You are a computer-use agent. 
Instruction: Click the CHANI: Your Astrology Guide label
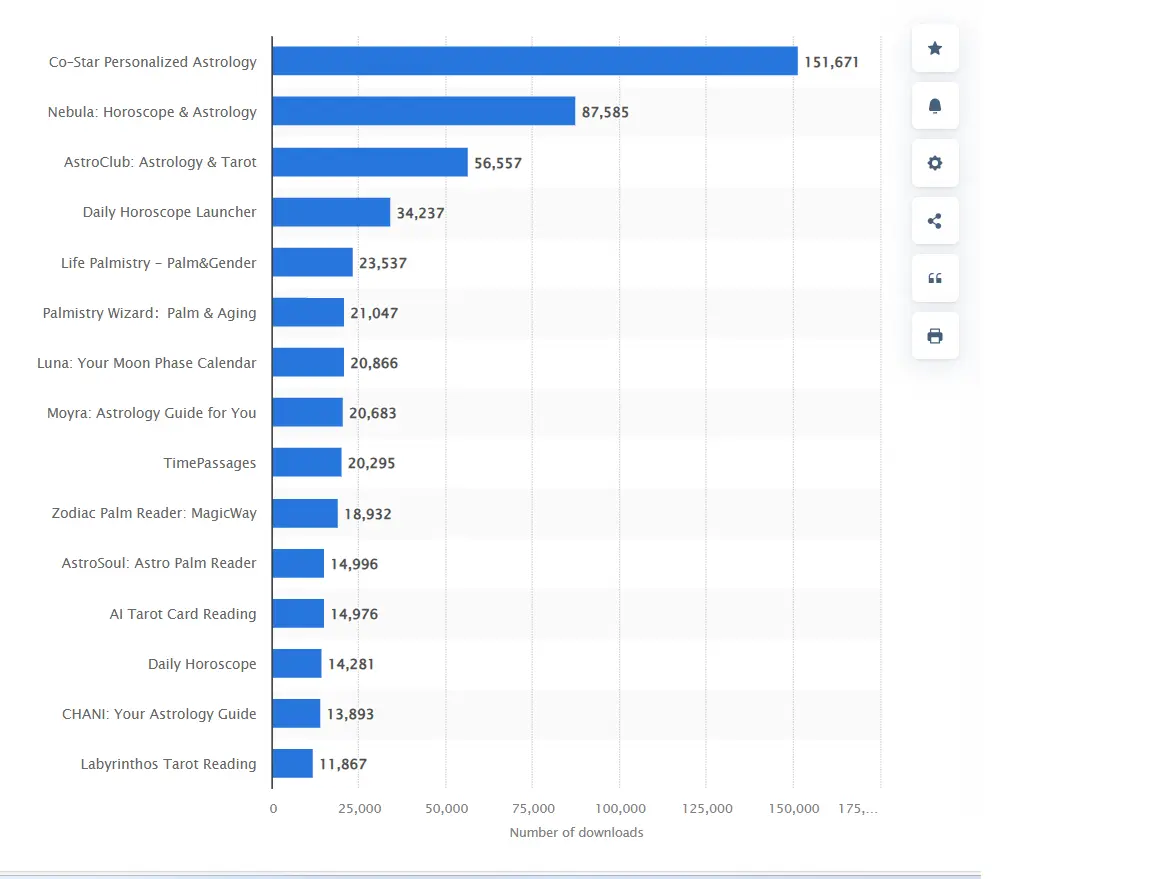(159, 714)
